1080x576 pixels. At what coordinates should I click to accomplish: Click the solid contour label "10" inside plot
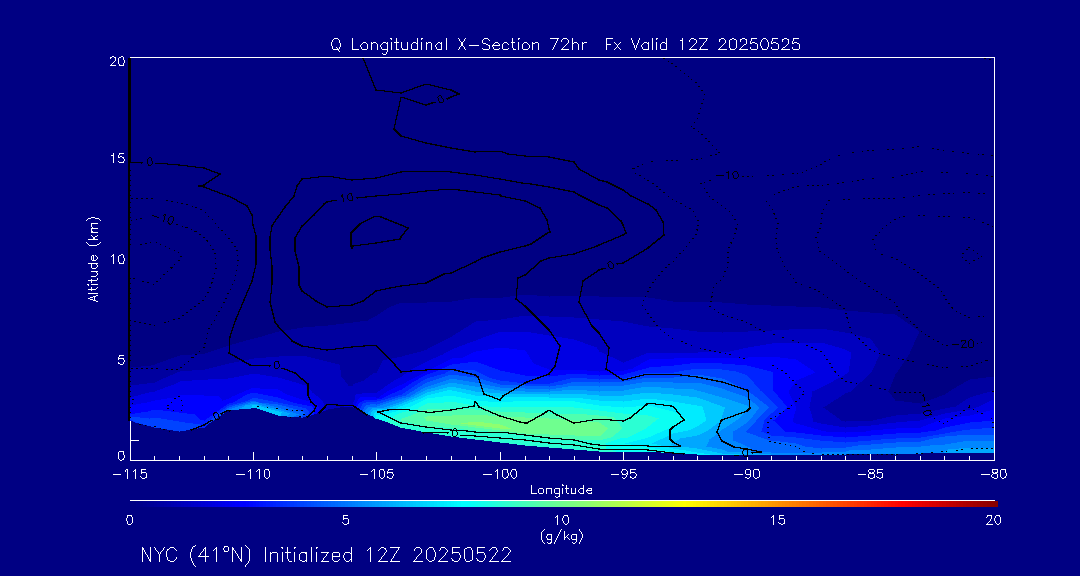(346, 198)
